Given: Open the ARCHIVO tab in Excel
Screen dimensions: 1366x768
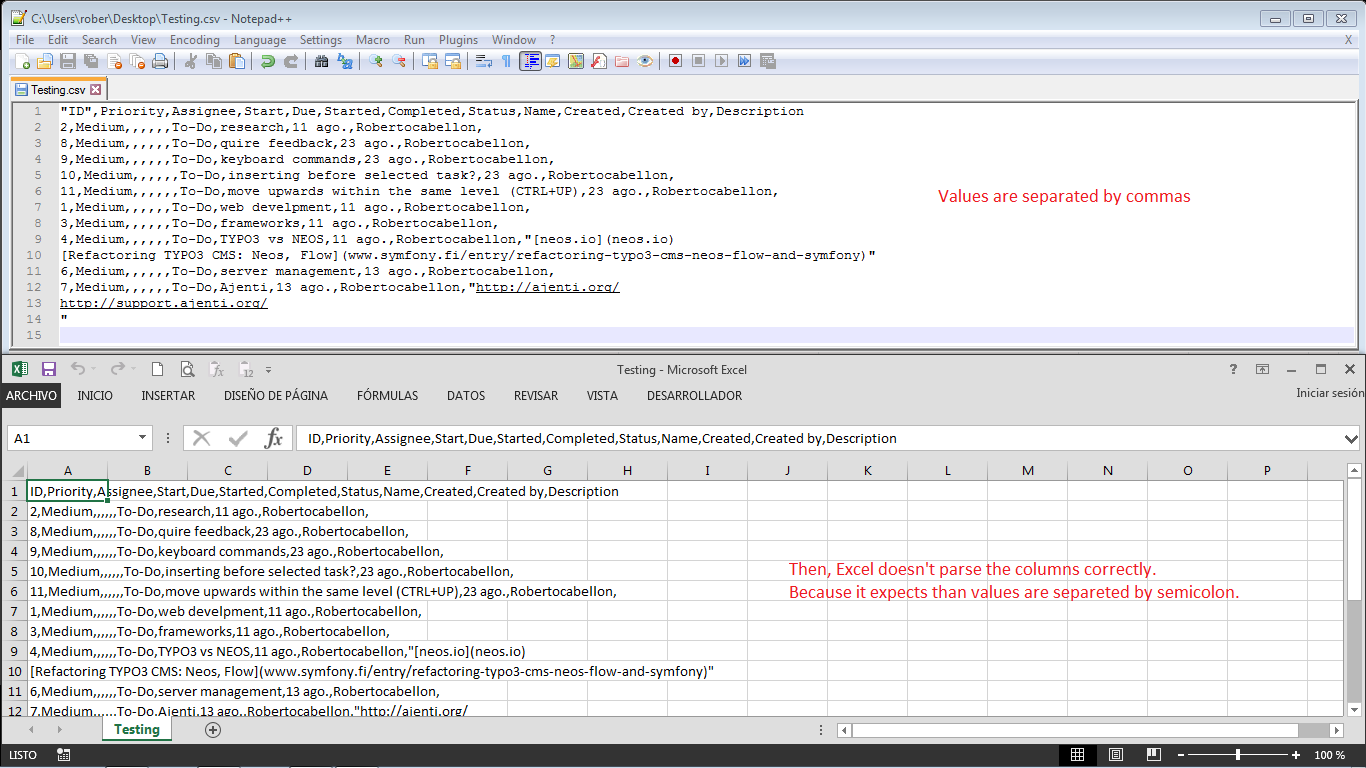Looking at the screenshot, I should [x=31, y=396].
